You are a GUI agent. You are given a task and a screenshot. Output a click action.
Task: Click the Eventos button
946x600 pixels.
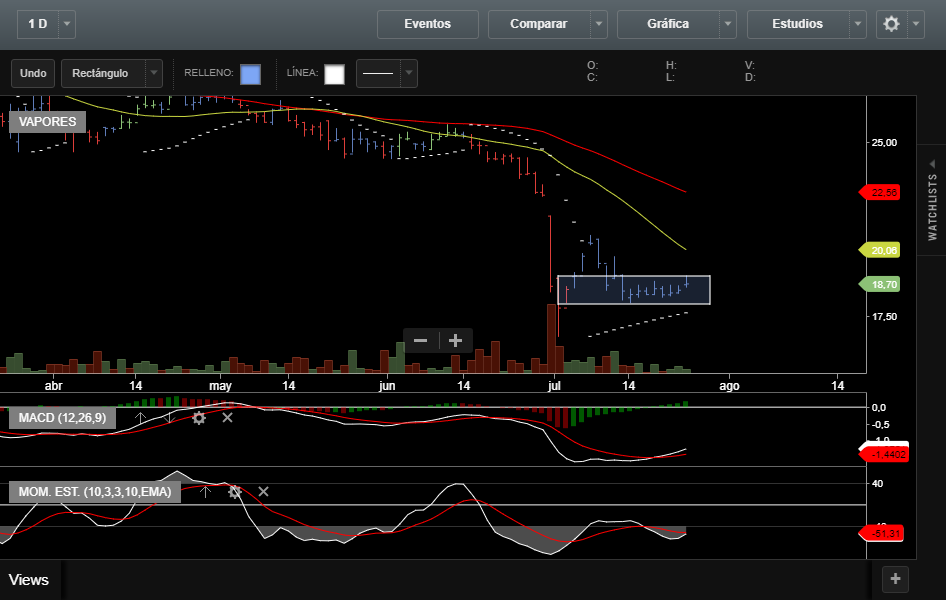[x=427, y=24]
